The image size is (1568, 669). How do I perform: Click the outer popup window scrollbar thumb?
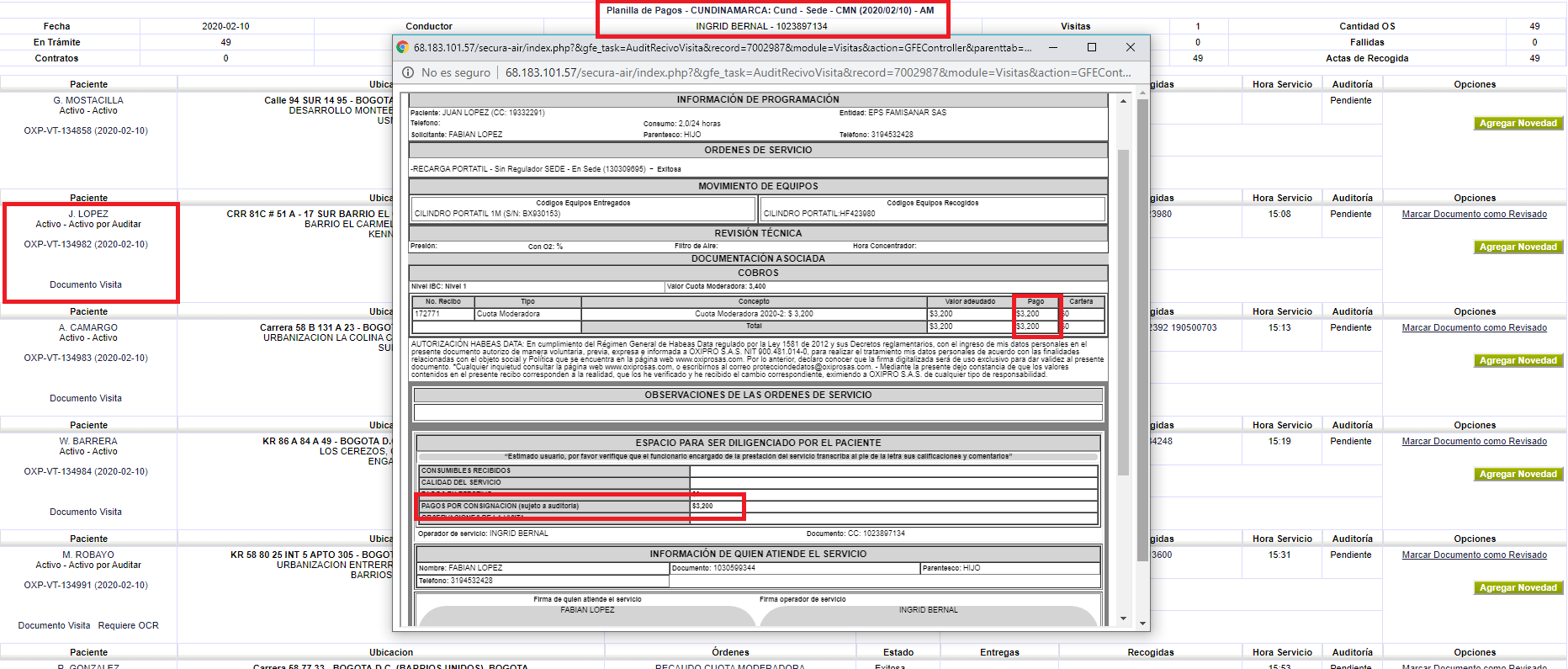pos(1142,330)
